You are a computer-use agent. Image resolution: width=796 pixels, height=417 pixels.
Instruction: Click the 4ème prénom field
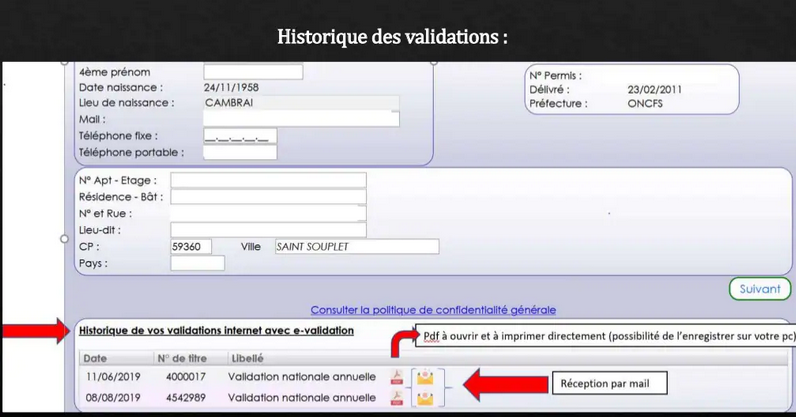coord(253,72)
